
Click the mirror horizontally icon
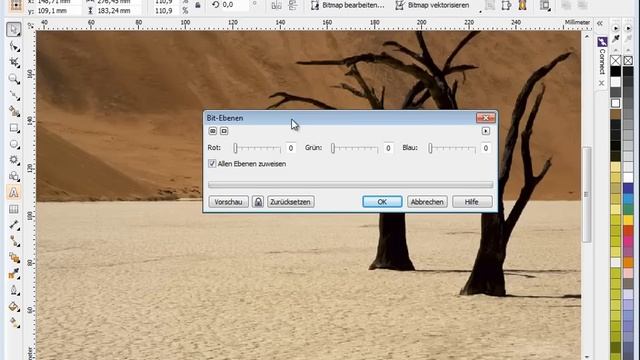[276, 5]
